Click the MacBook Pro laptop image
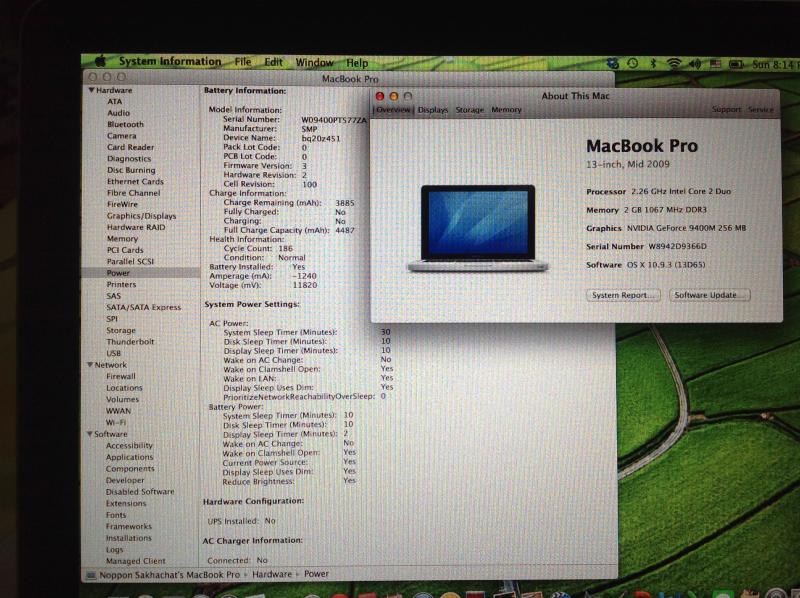The image size is (800, 598). (478, 228)
